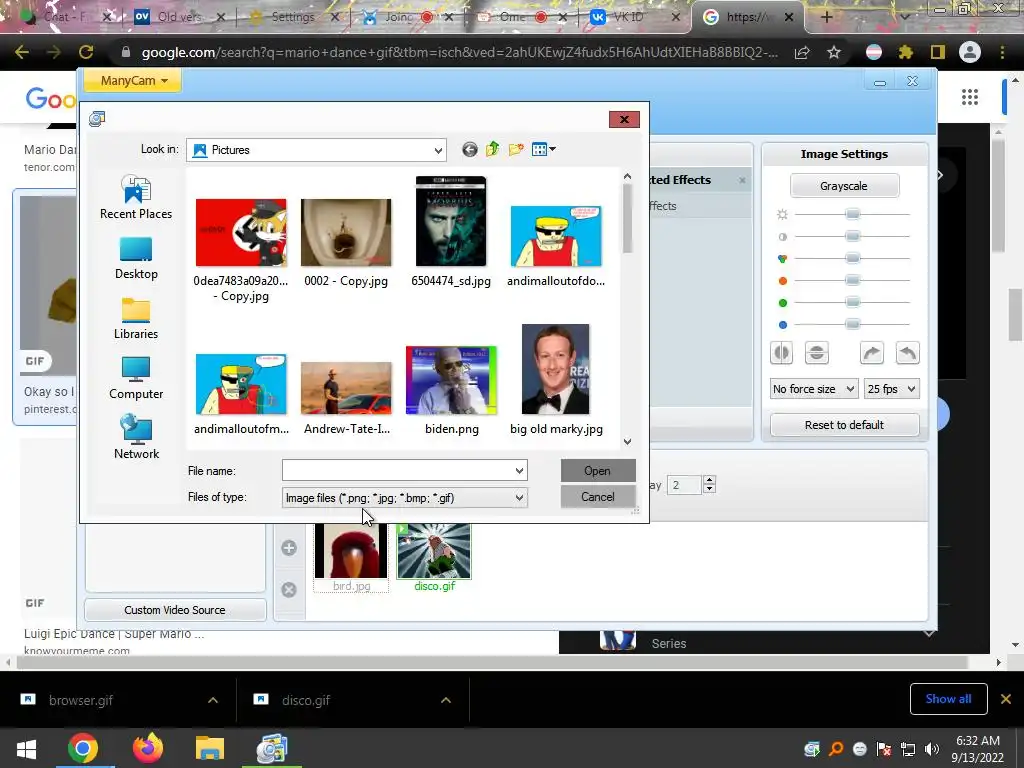The height and width of the screenshot is (768, 1024).
Task: Click the Custom Video Source button
Action: 175,610
